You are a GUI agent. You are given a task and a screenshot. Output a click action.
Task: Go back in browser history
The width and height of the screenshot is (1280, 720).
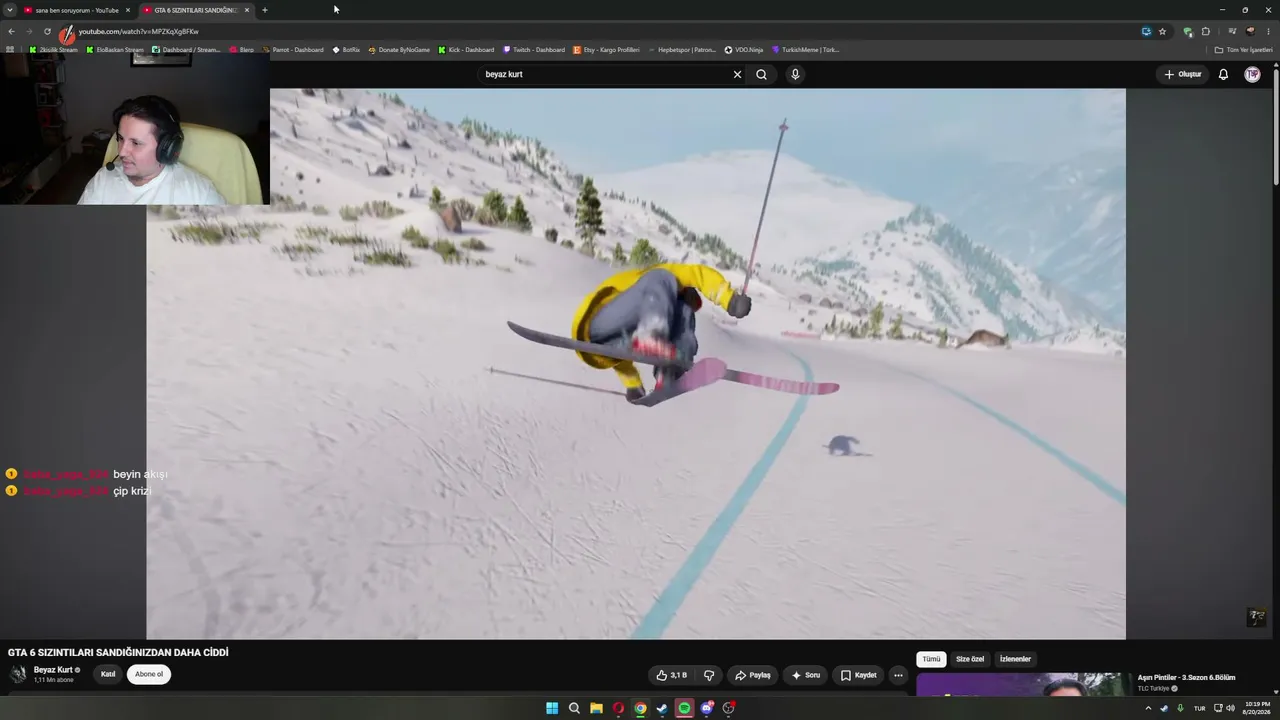pyautogui.click(x=11, y=31)
